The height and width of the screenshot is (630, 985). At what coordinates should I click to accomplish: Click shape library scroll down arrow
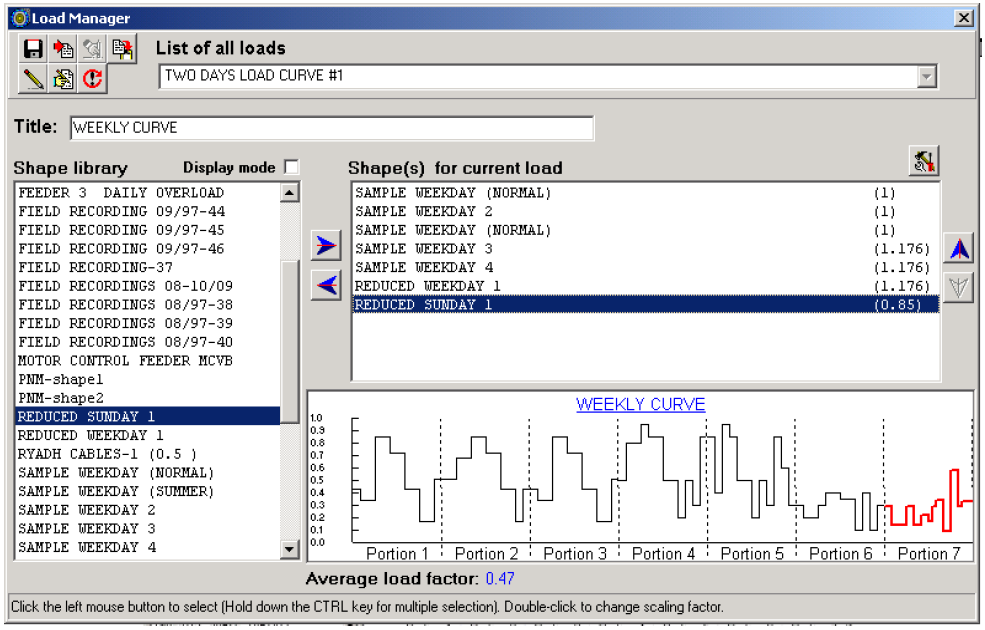coord(290,549)
